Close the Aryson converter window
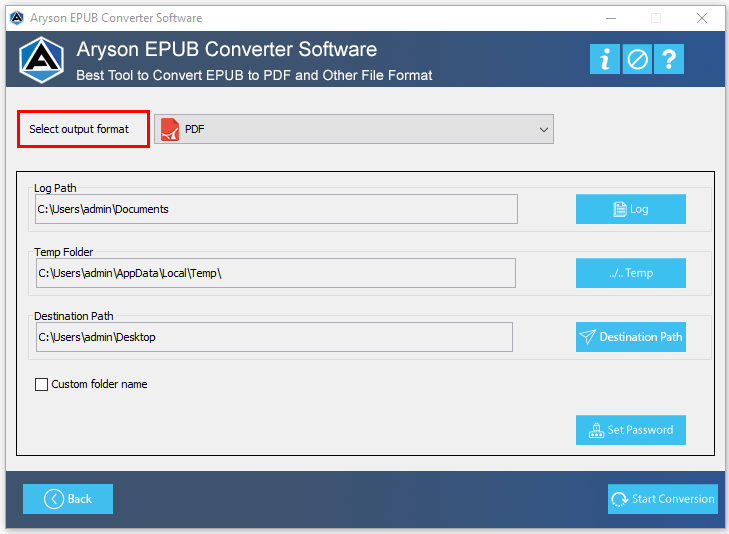Screen dimensions: 729x534 click(x=702, y=18)
